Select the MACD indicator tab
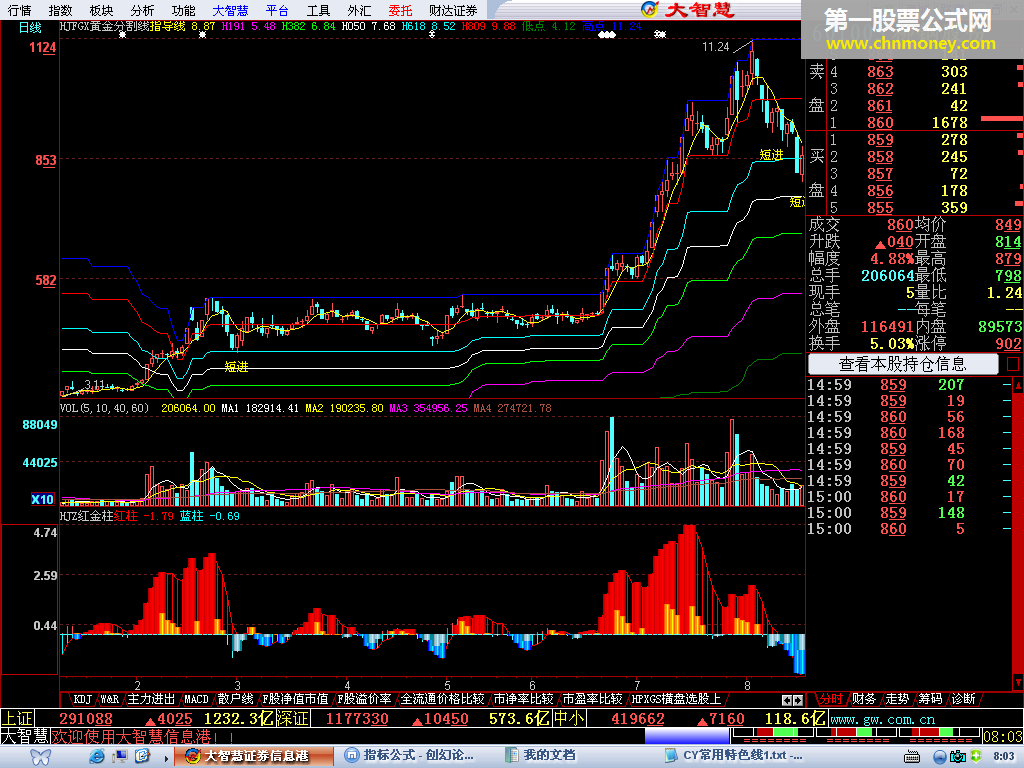 196,699
